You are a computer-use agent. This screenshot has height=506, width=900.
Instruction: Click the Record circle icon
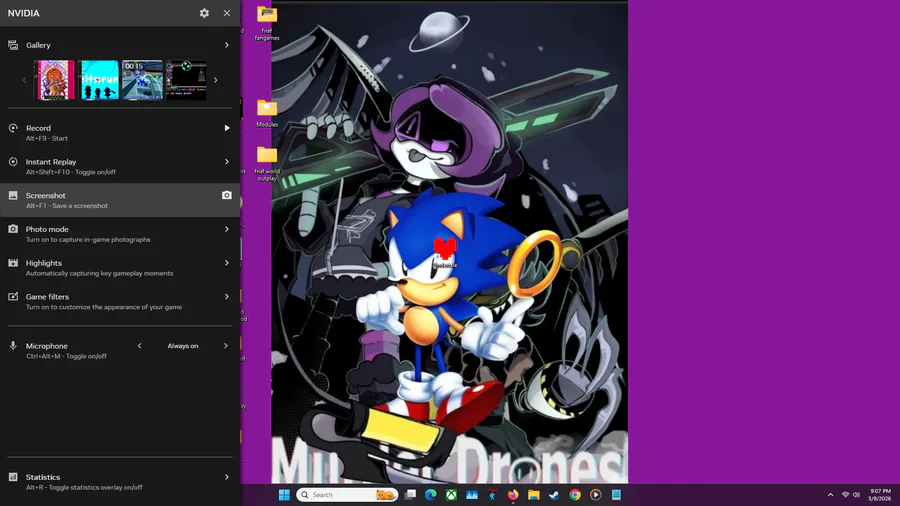tap(13, 128)
